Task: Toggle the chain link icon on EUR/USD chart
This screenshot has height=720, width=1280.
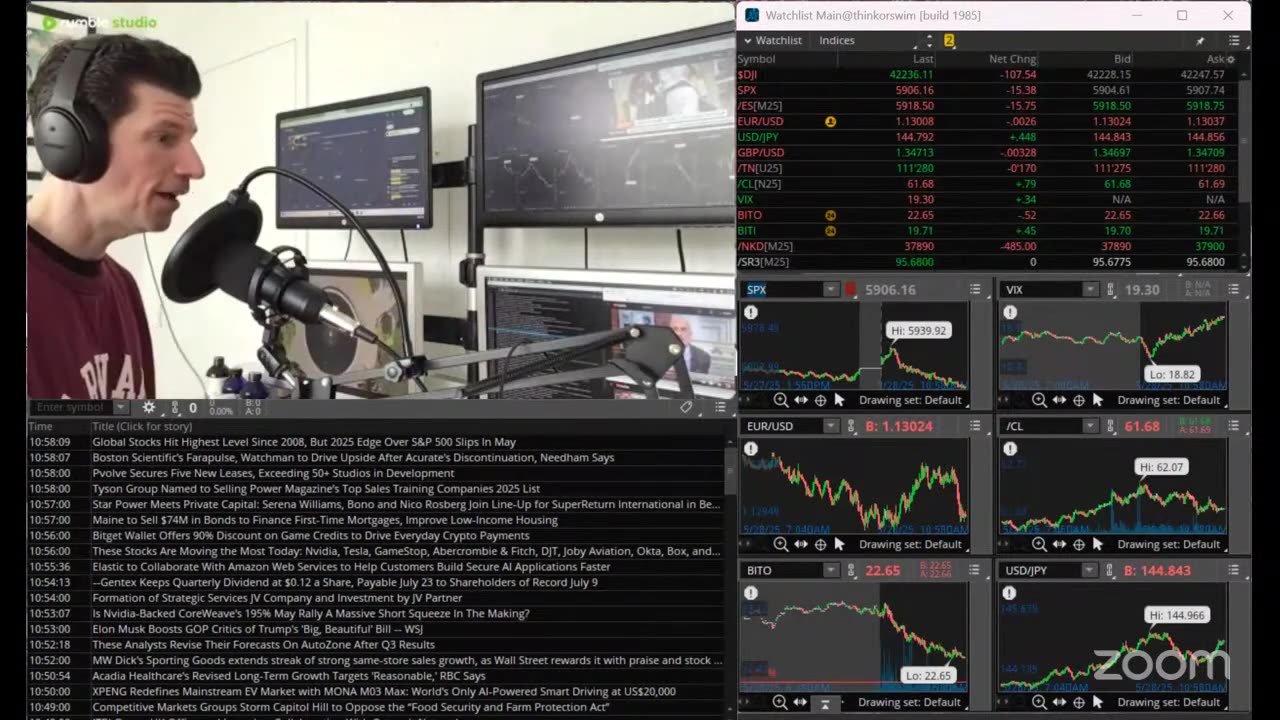Action: pyautogui.click(x=853, y=426)
